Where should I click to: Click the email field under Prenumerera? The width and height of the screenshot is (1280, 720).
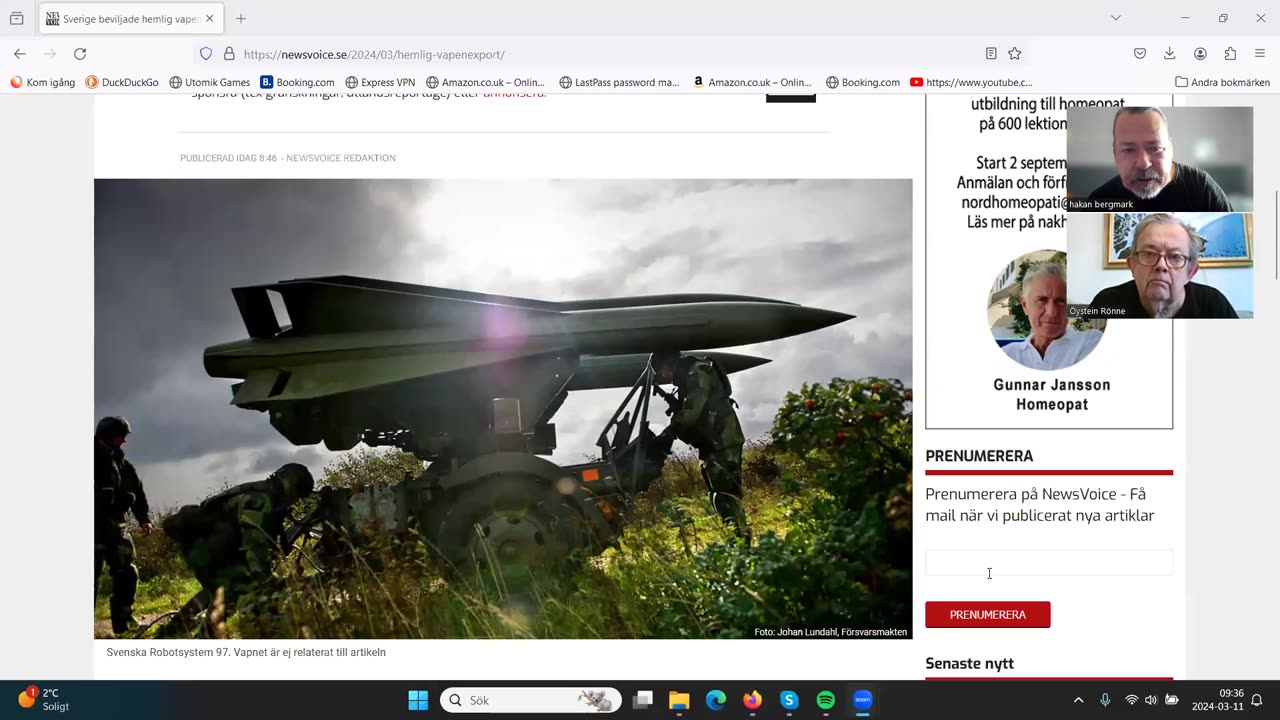click(x=1049, y=562)
